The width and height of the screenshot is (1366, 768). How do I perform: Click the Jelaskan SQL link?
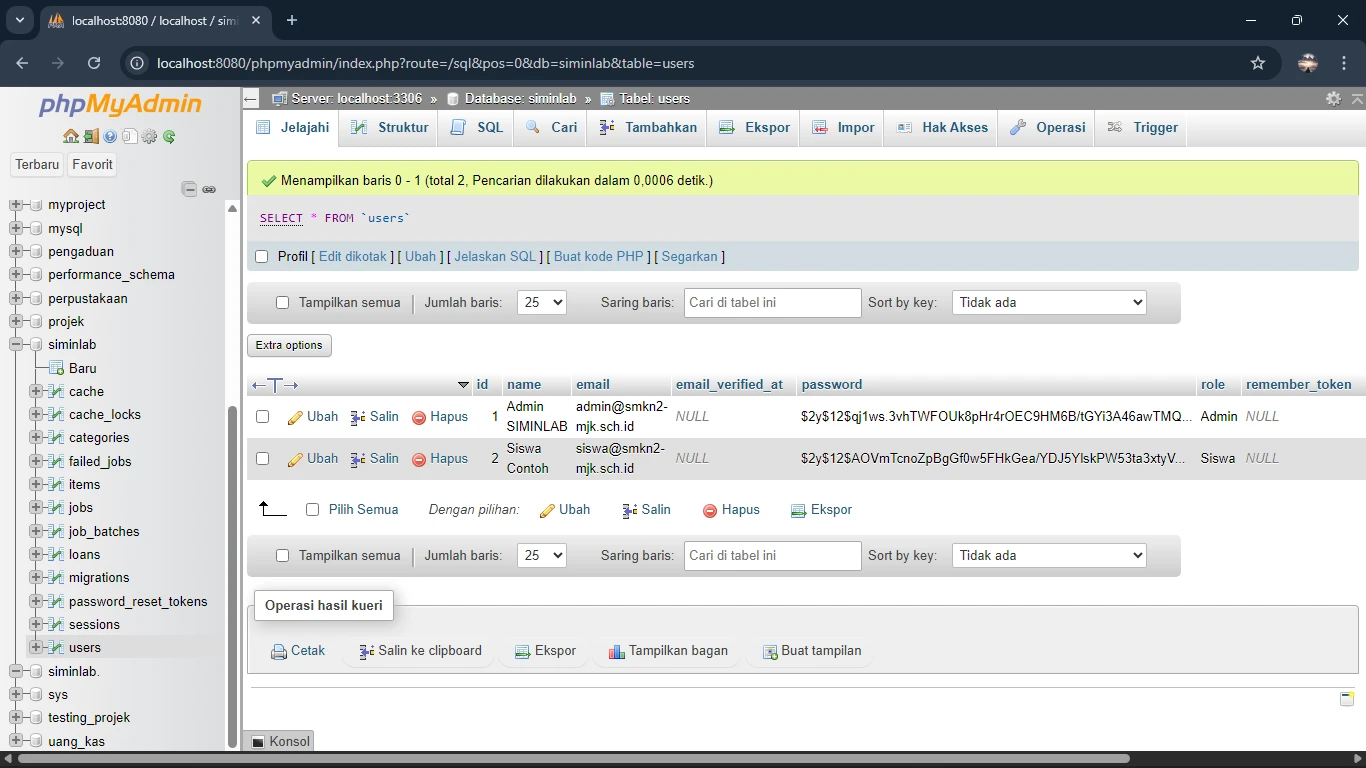coord(495,257)
